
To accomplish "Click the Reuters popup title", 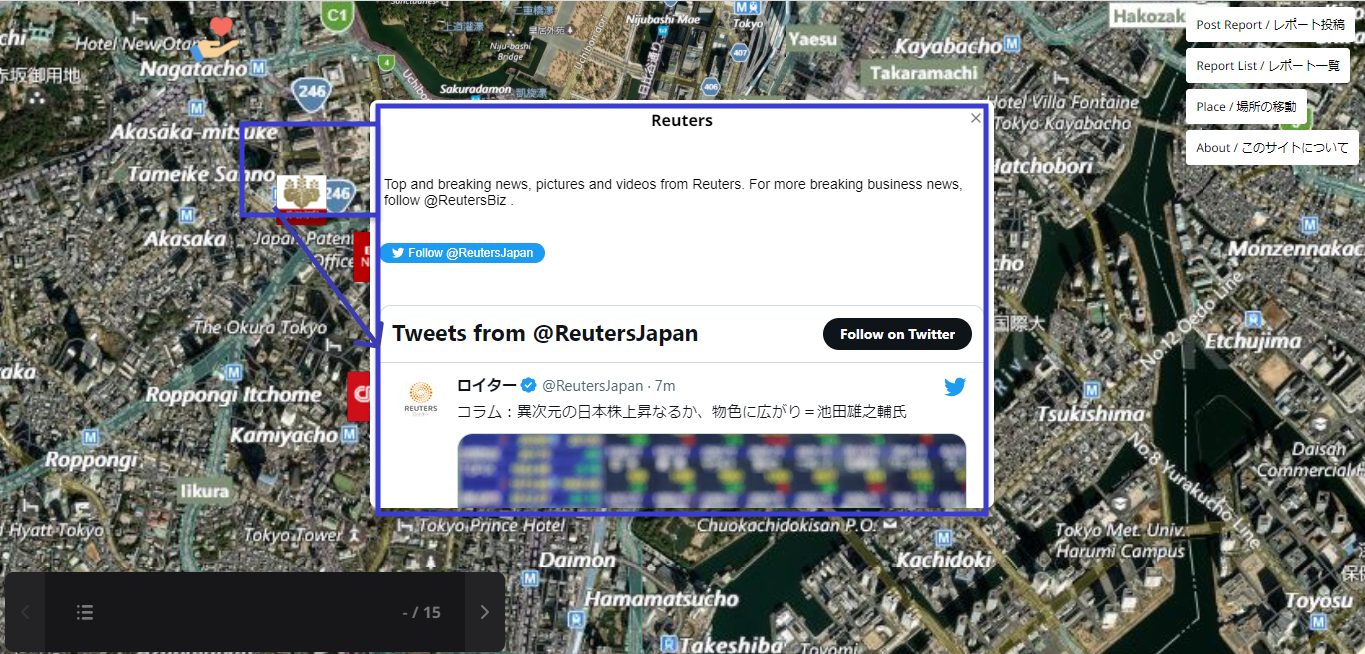I will click(x=682, y=121).
